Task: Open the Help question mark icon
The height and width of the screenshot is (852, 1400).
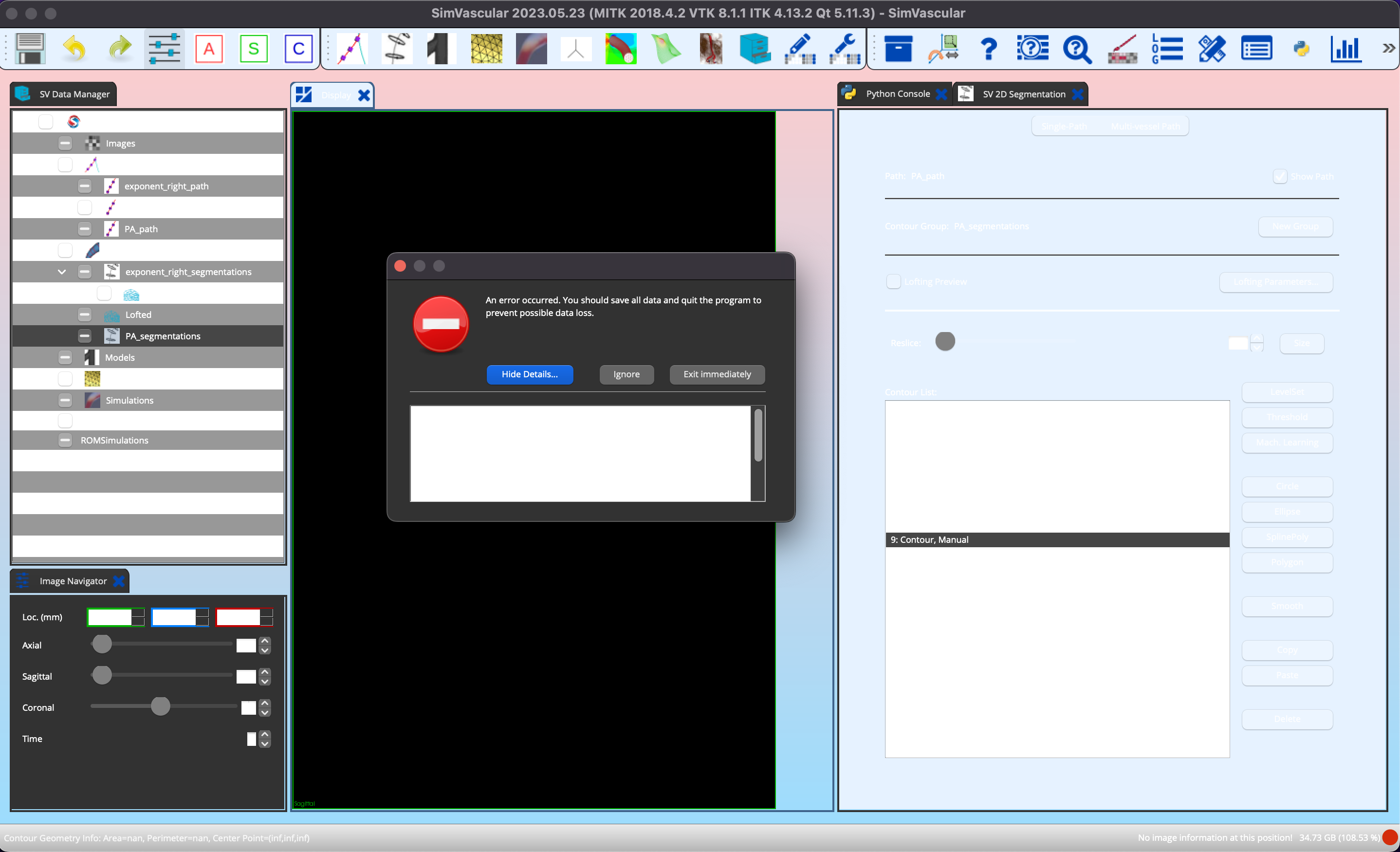Action: click(x=989, y=48)
